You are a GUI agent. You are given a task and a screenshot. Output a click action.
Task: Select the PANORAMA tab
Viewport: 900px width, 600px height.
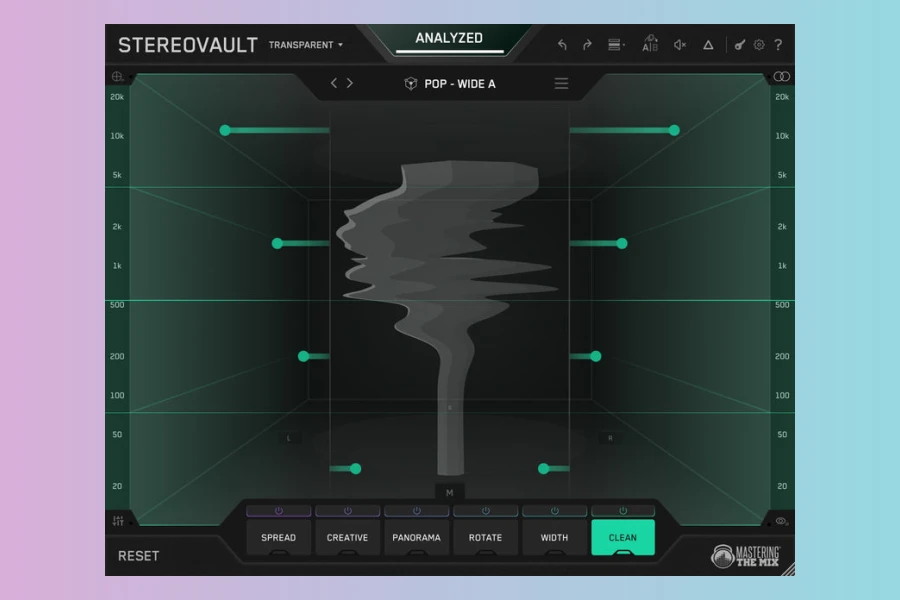tap(417, 537)
